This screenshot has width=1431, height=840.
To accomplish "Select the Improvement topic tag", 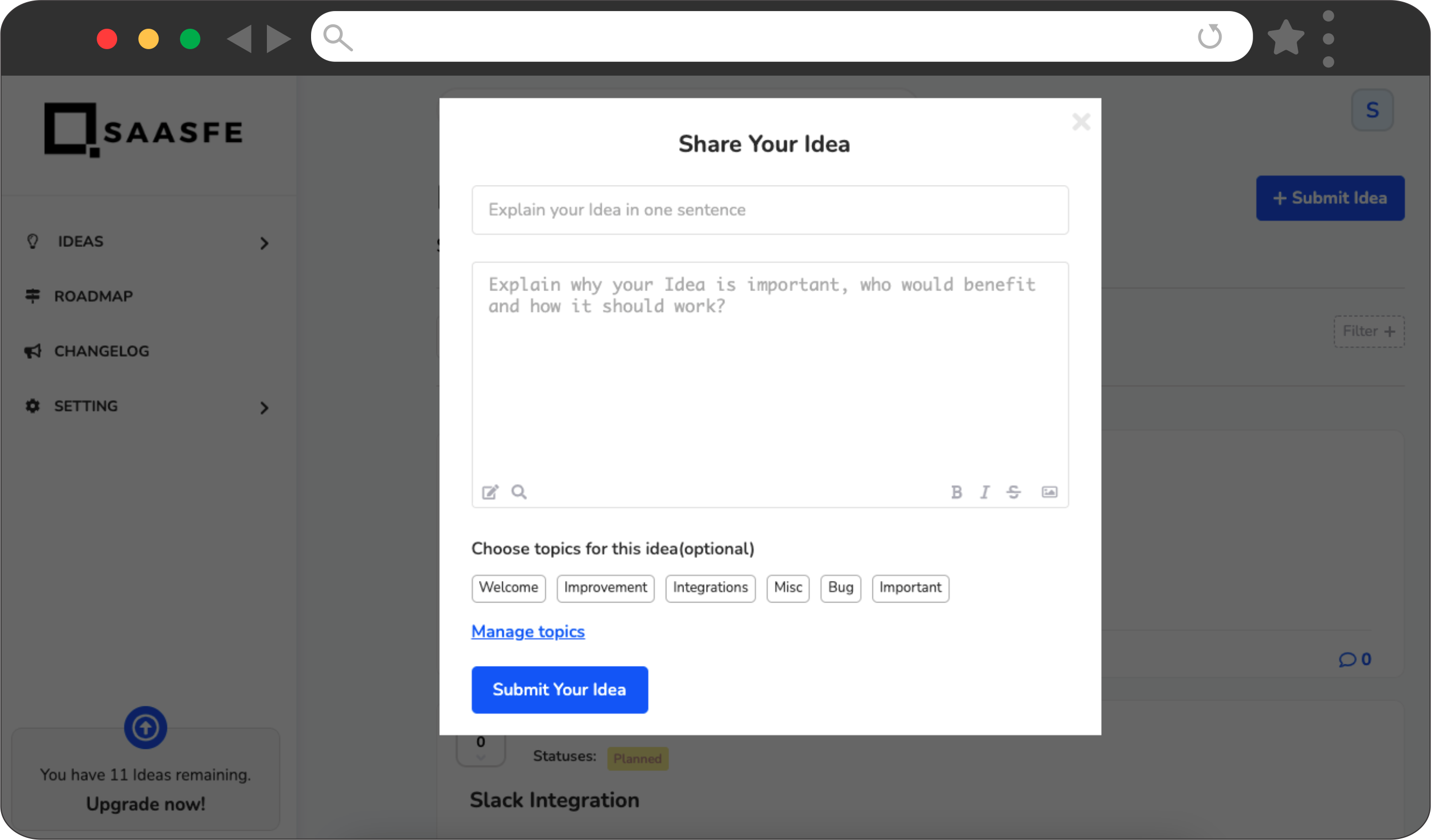I will coord(605,587).
